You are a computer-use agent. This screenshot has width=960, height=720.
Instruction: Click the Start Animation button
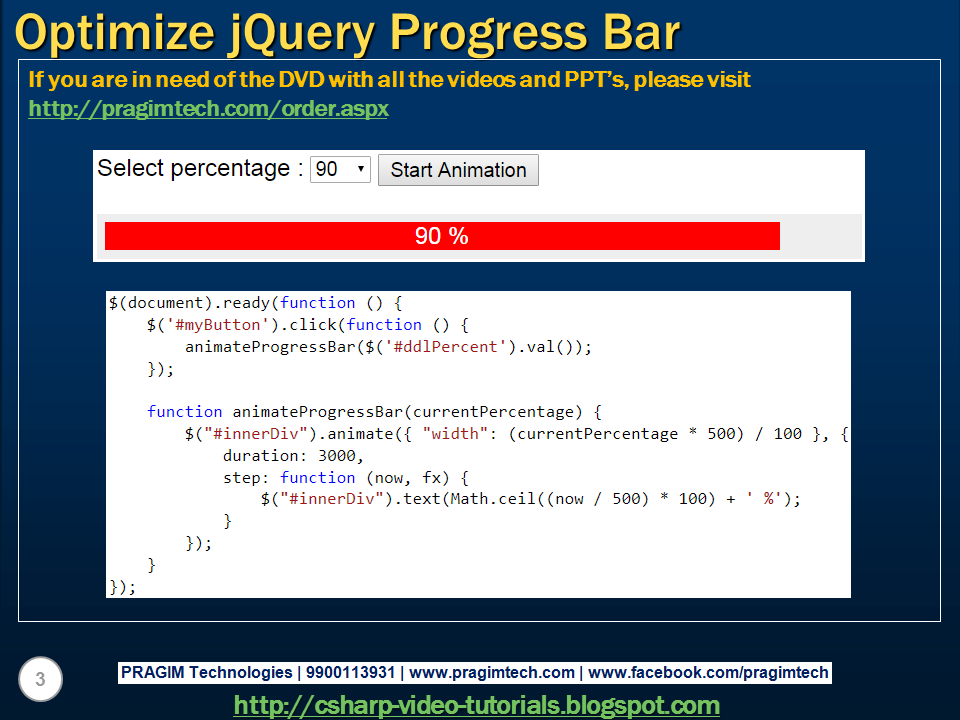pyautogui.click(x=457, y=169)
